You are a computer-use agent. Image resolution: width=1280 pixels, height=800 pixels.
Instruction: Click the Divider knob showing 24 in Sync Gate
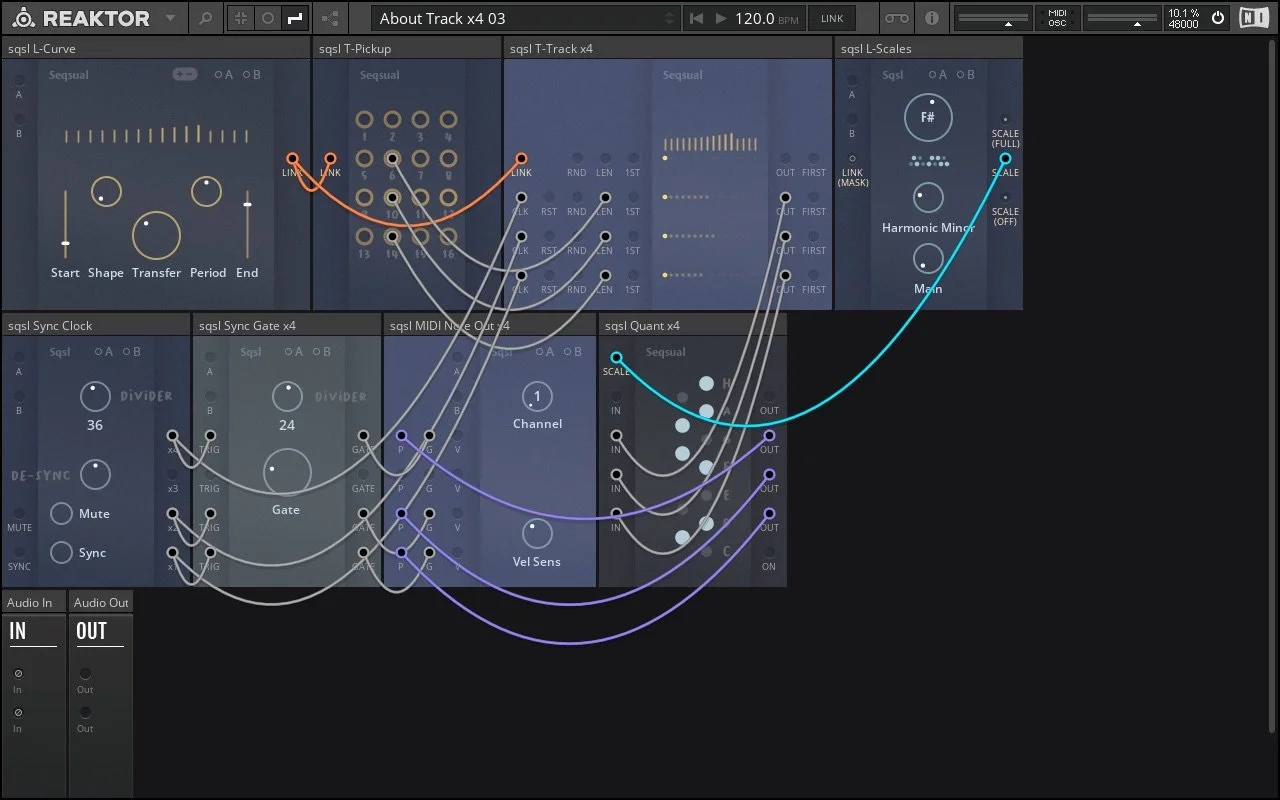point(287,397)
